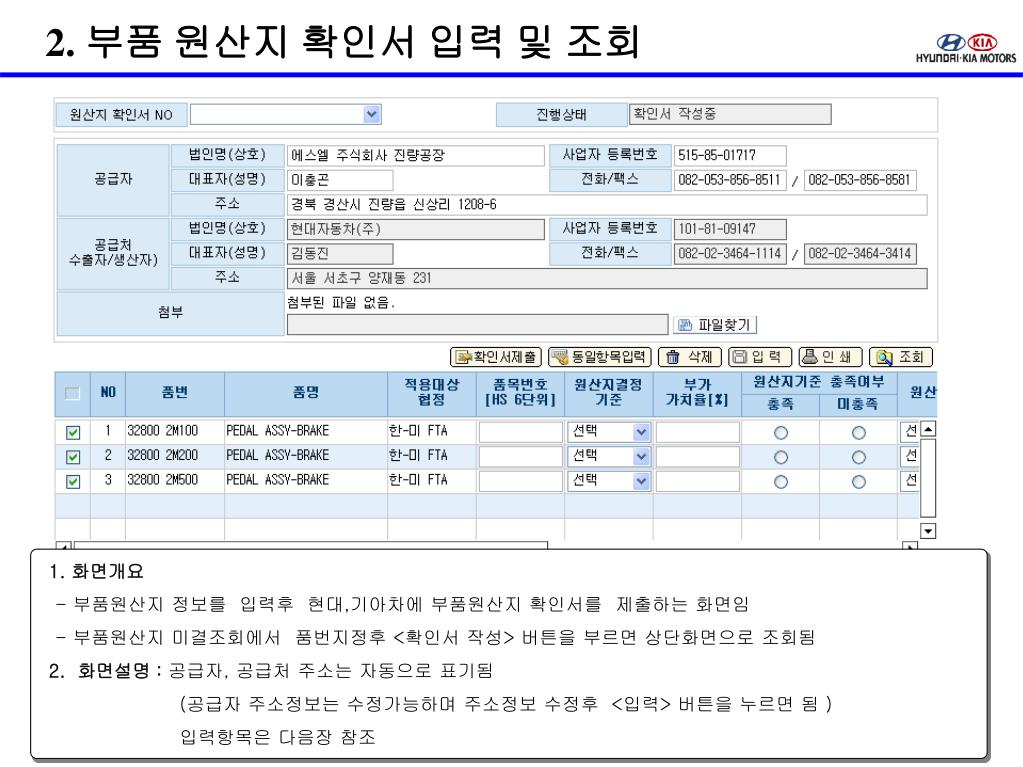Click the supplier 법인명 field 에스엘 주식회사

(416, 155)
